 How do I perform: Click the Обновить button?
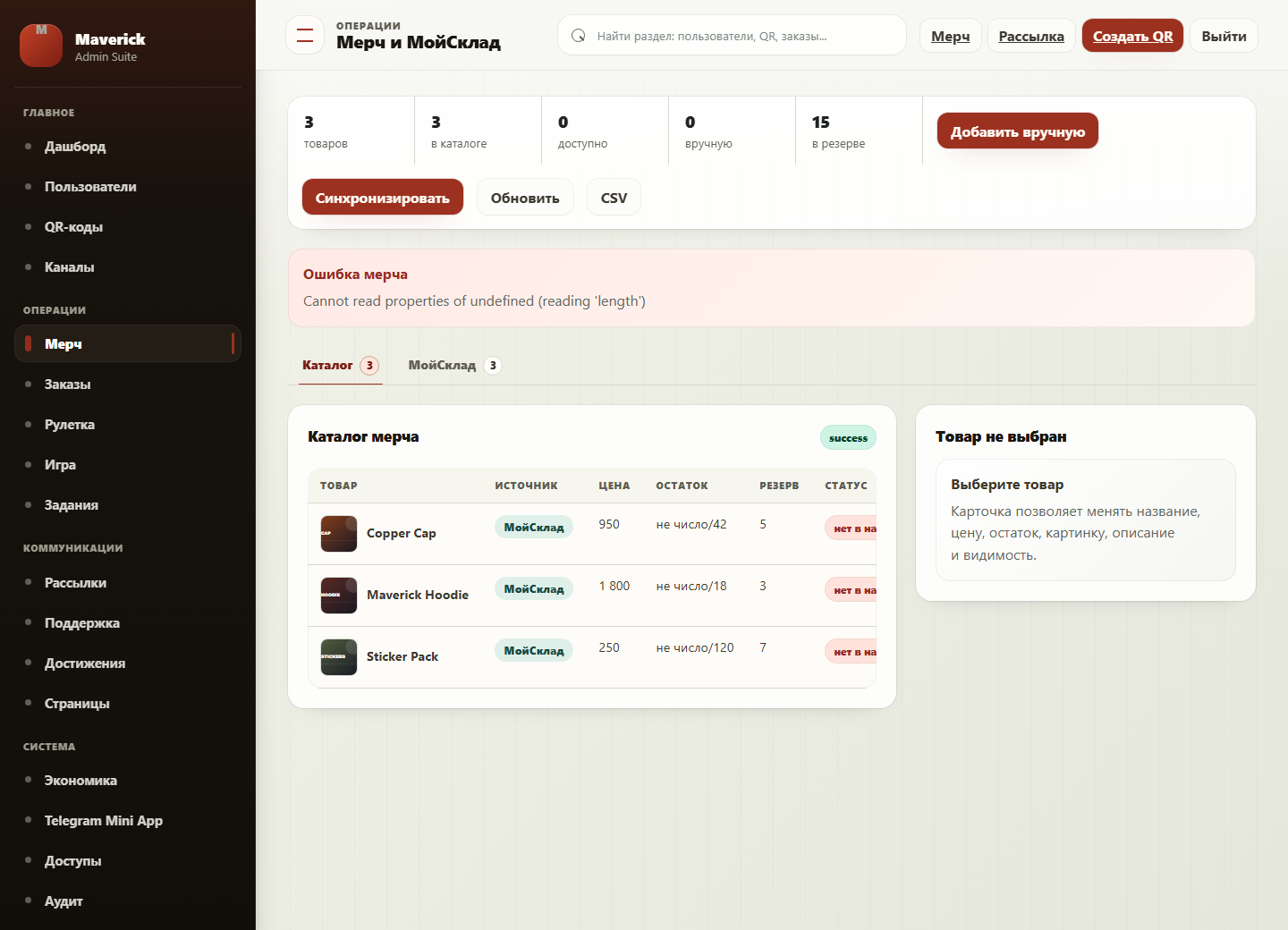(525, 198)
